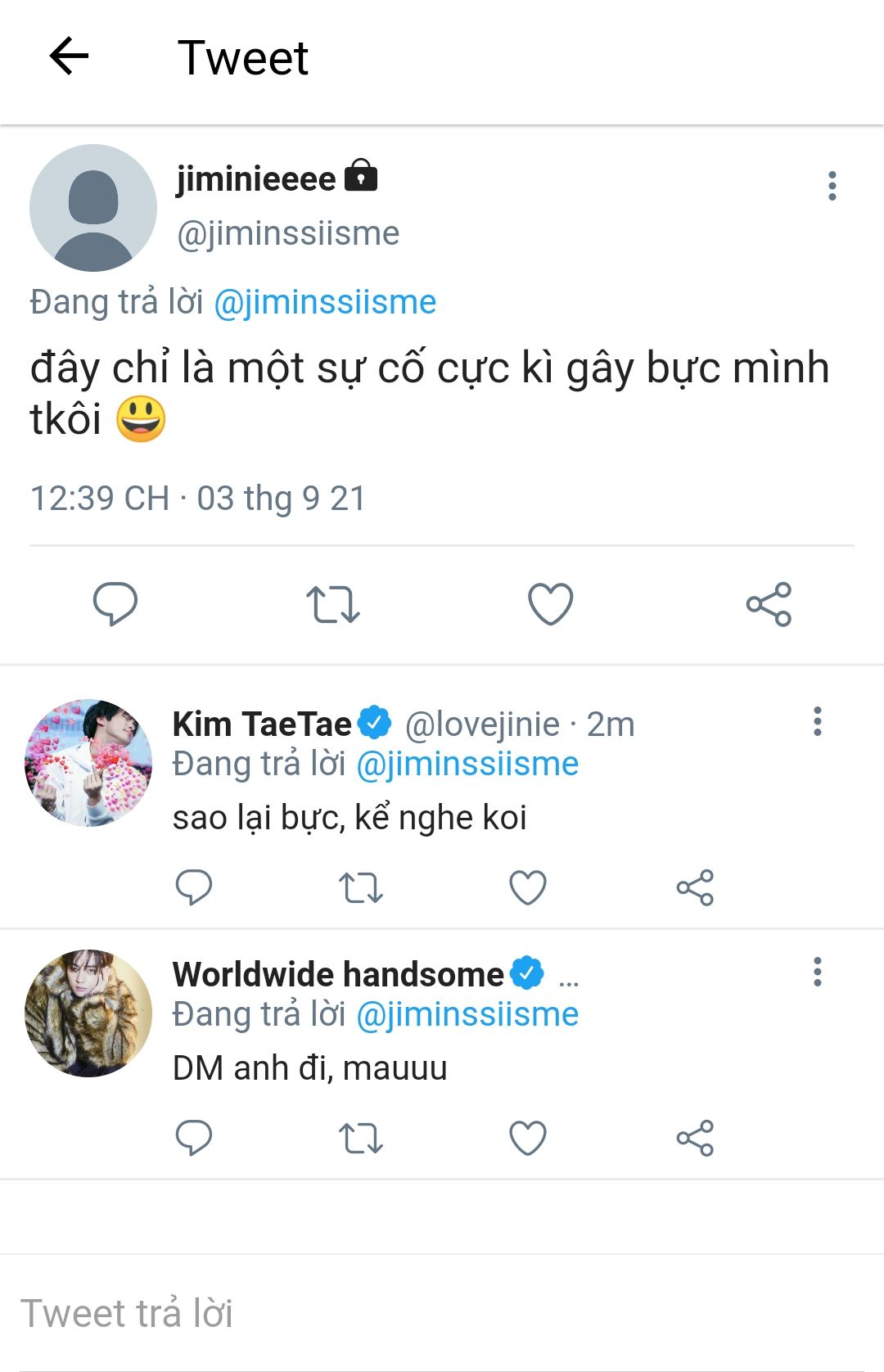Reply to Kim TaeTae's comment
Image resolution: width=884 pixels, height=1372 pixels.
click(194, 887)
